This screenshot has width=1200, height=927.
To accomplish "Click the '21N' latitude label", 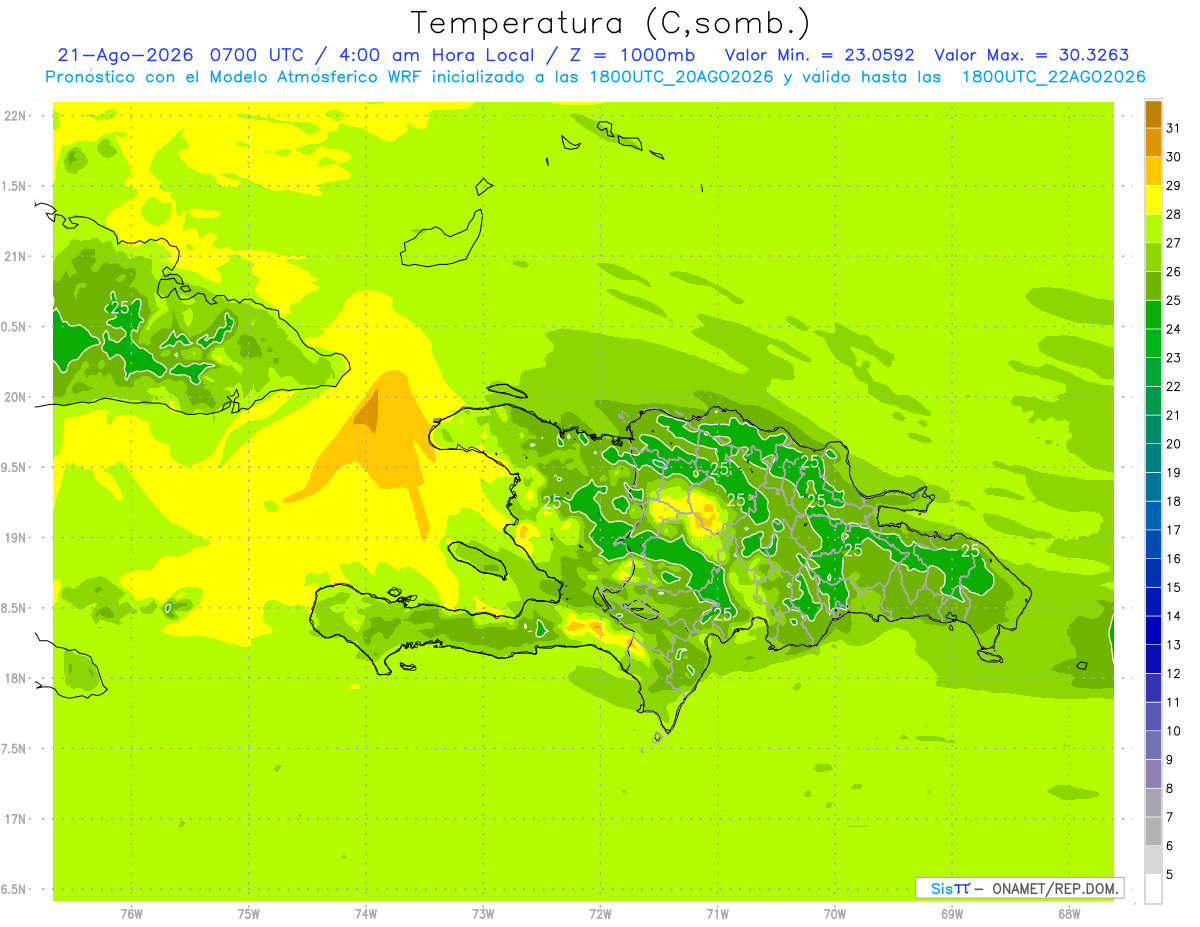I will (16, 257).
